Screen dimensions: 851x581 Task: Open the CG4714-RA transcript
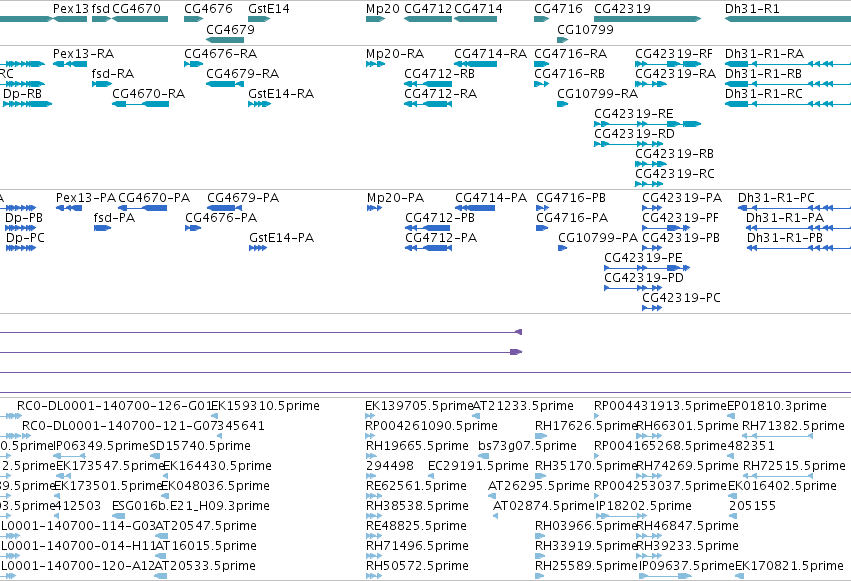pos(475,64)
